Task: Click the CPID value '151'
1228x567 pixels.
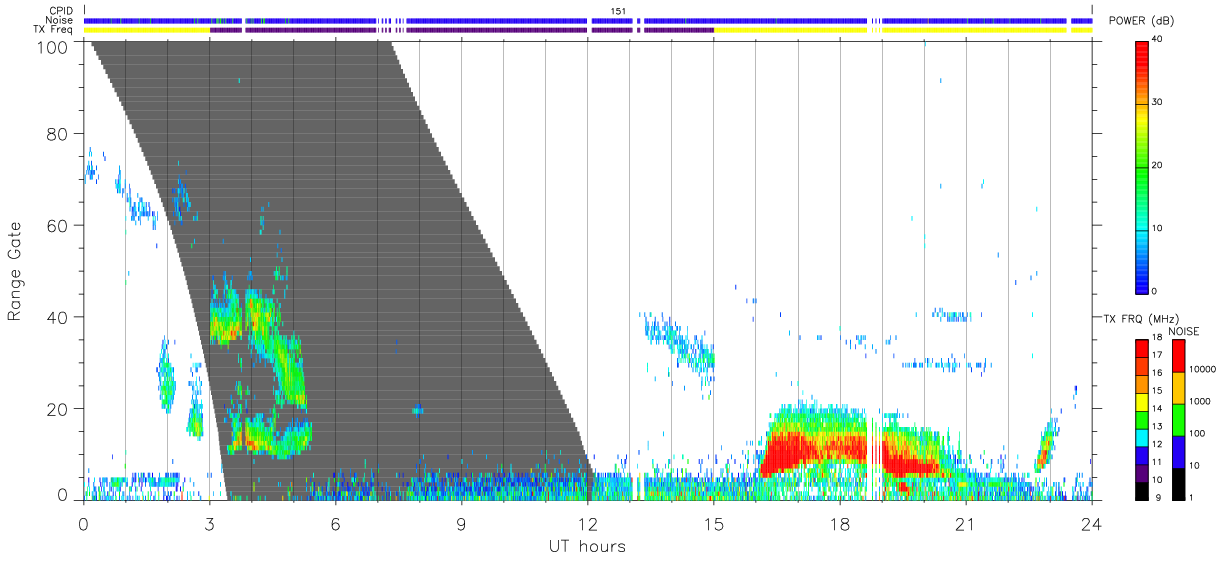Action: 619,11
